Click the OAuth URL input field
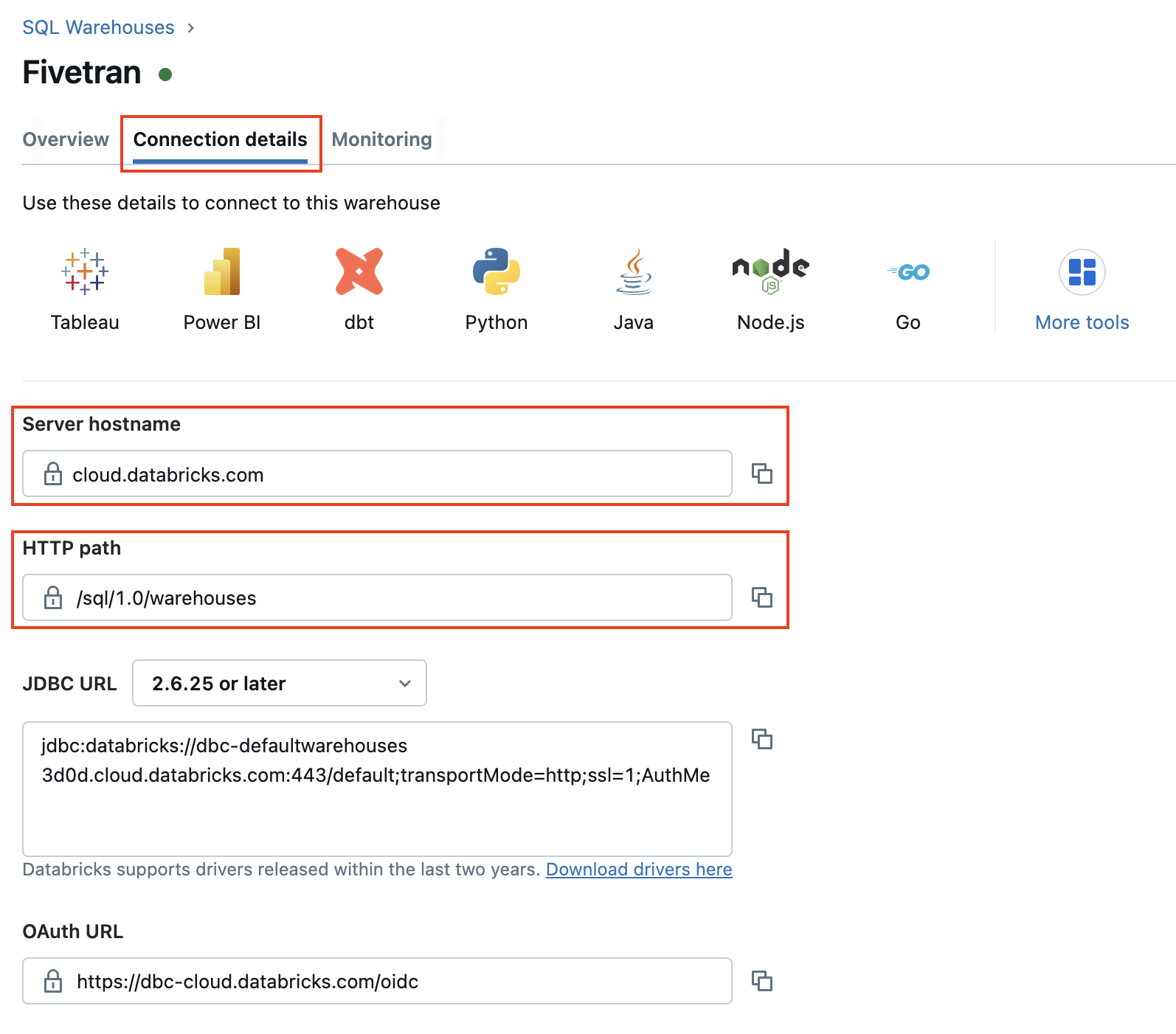 (377, 981)
